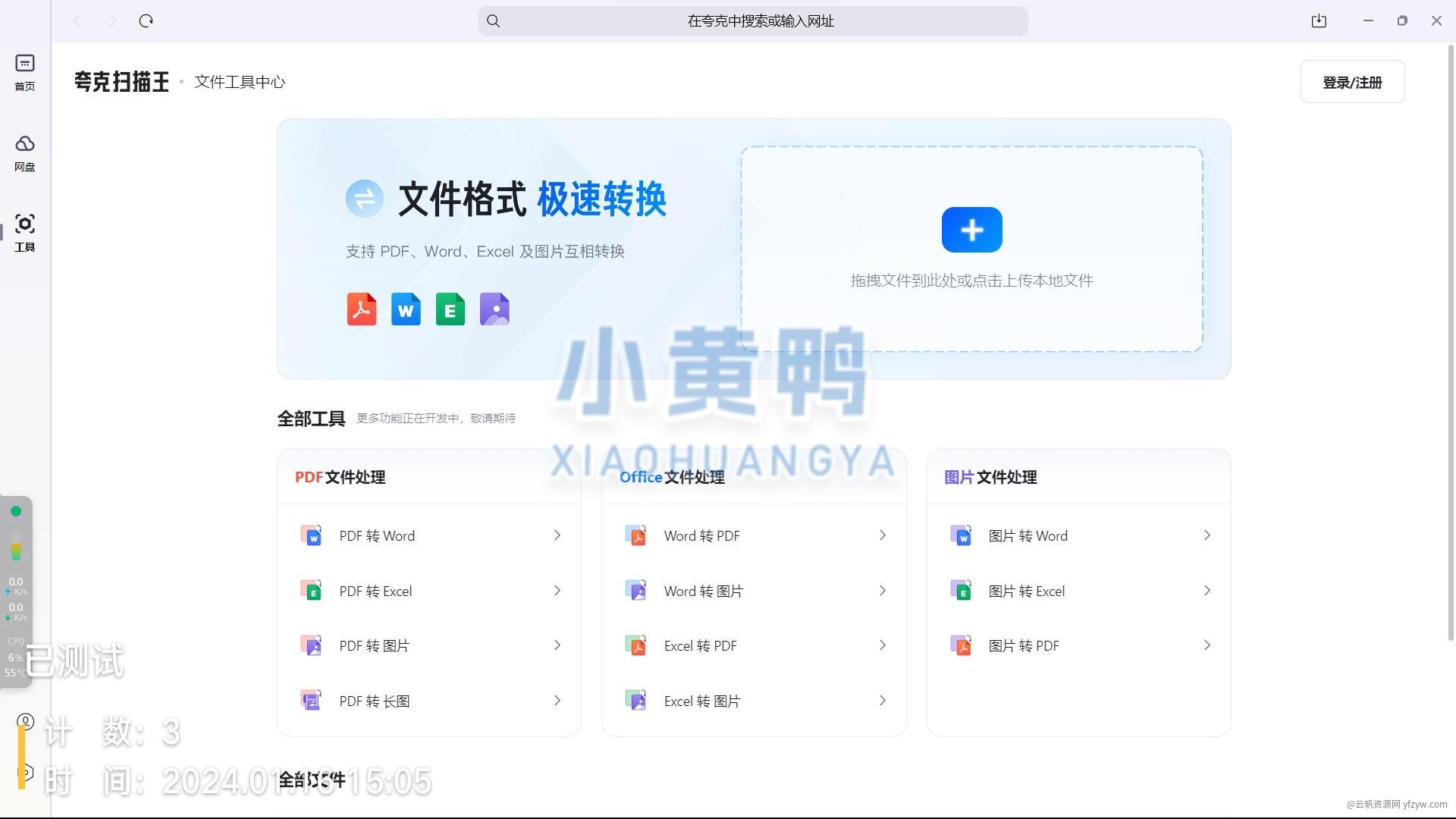Image resolution: width=1456 pixels, height=819 pixels.
Task: Open the Excel 转 PDF label
Action: click(700, 646)
